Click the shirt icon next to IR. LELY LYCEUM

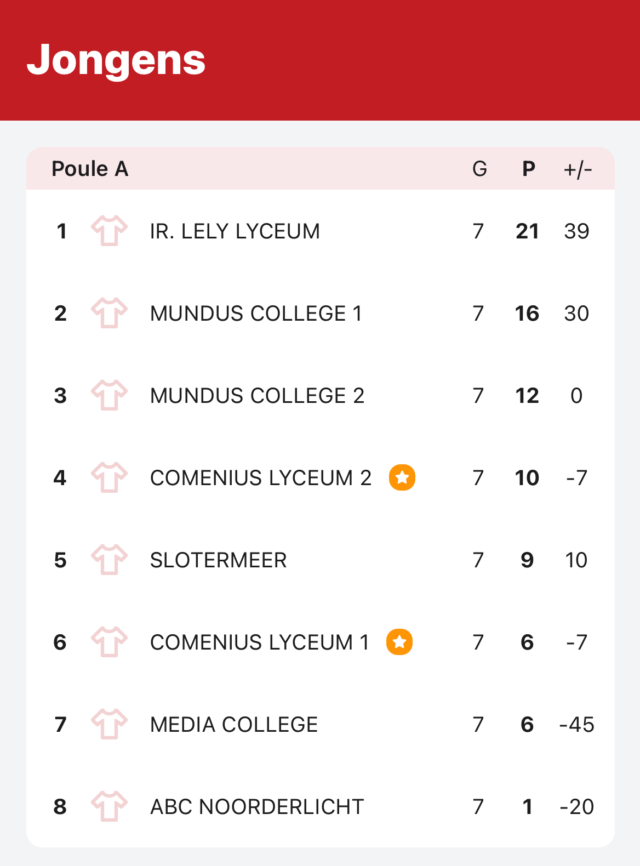pos(109,231)
